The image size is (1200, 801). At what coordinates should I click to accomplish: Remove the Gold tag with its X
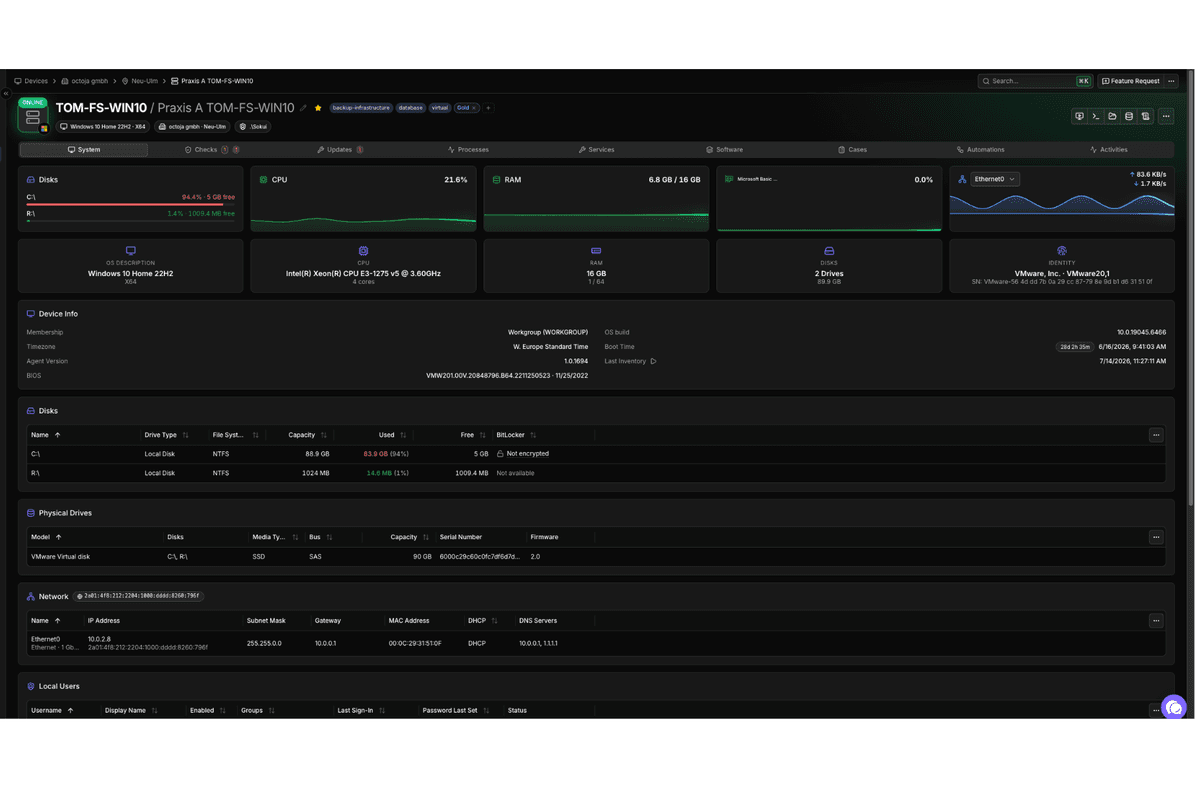tap(474, 108)
